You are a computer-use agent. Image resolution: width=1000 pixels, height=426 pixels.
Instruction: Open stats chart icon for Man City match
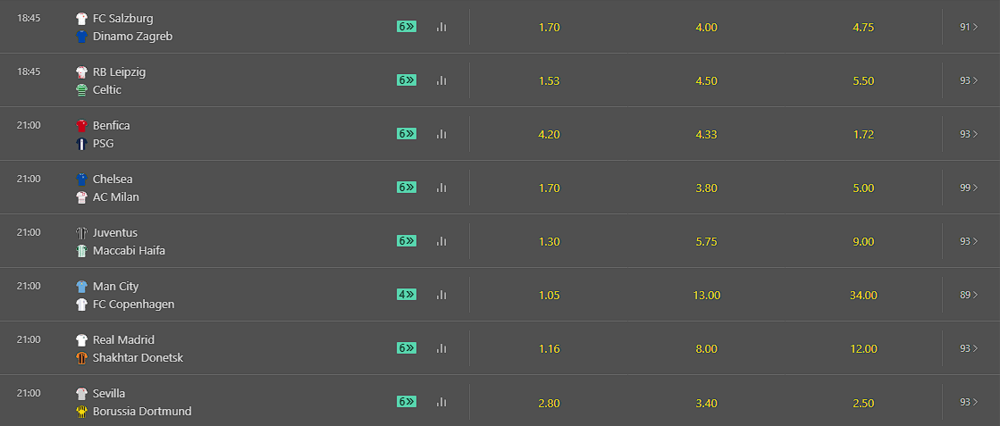(441, 295)
